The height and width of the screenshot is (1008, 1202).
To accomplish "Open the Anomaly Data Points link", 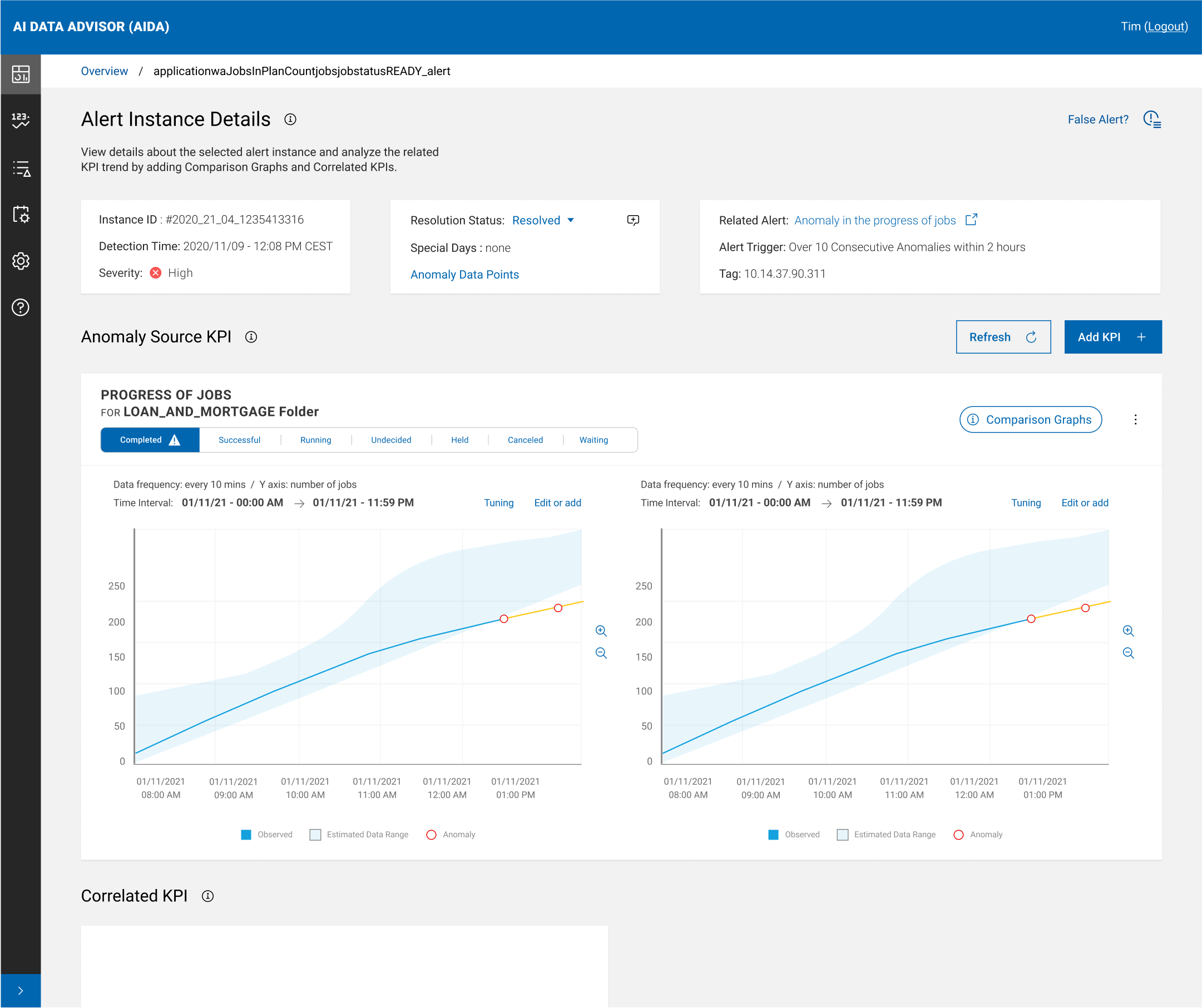I will 464,275.
